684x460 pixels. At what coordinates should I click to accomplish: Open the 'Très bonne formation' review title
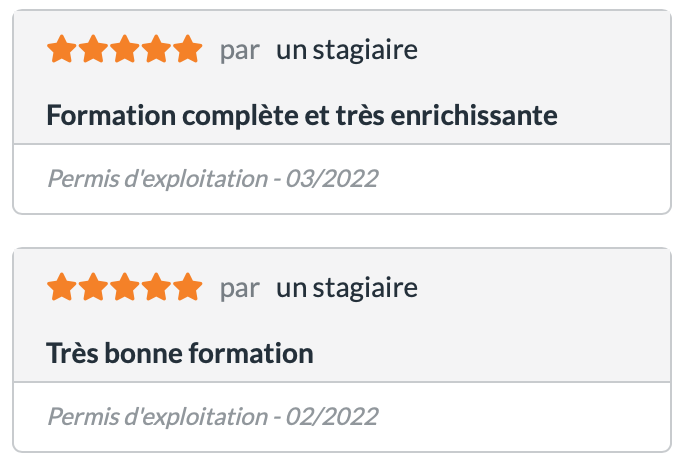pos(180,353)
